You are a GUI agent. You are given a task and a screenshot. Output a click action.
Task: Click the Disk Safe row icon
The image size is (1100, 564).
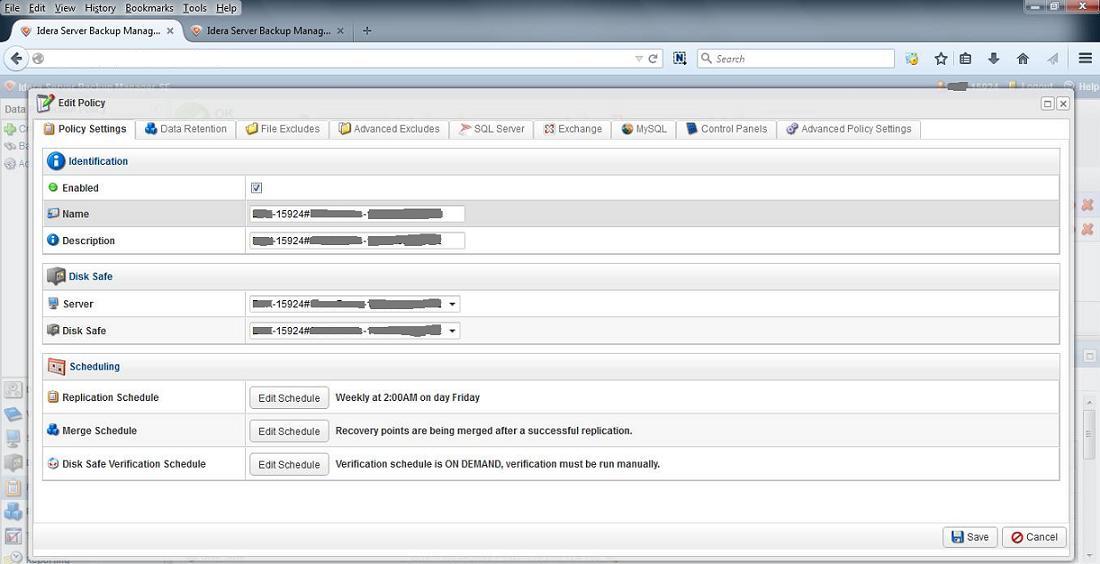coord(53,330)
